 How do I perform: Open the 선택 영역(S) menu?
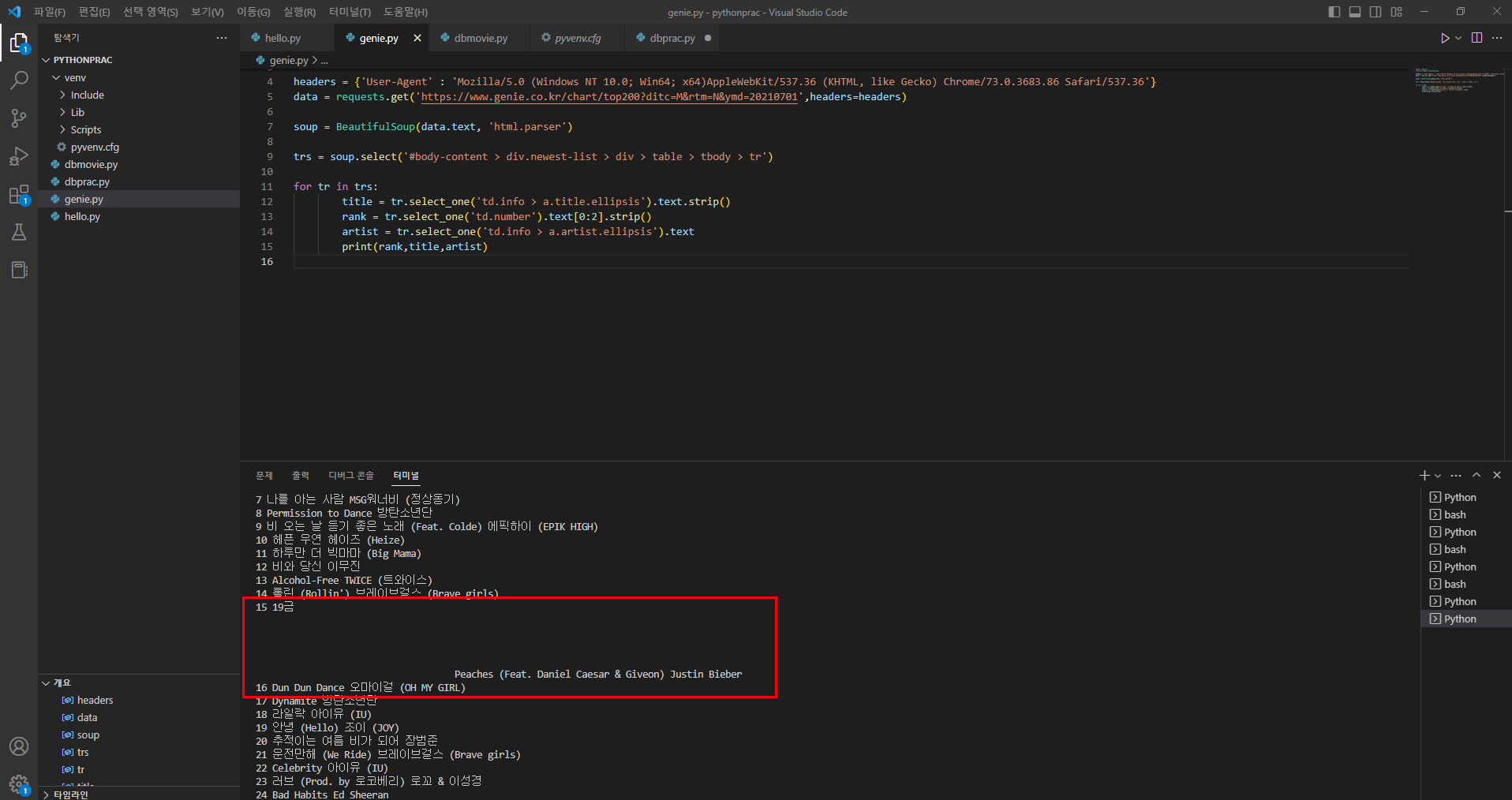pyautogui.click(x=150, y=12)
